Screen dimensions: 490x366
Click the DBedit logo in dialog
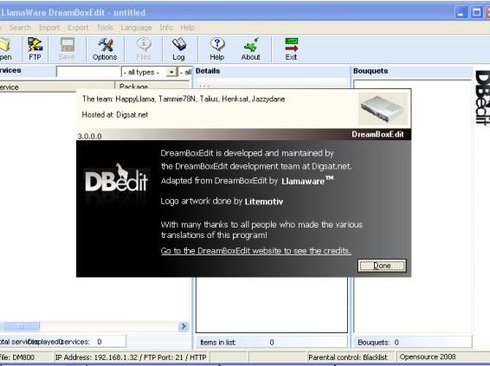tap(116, 179)
